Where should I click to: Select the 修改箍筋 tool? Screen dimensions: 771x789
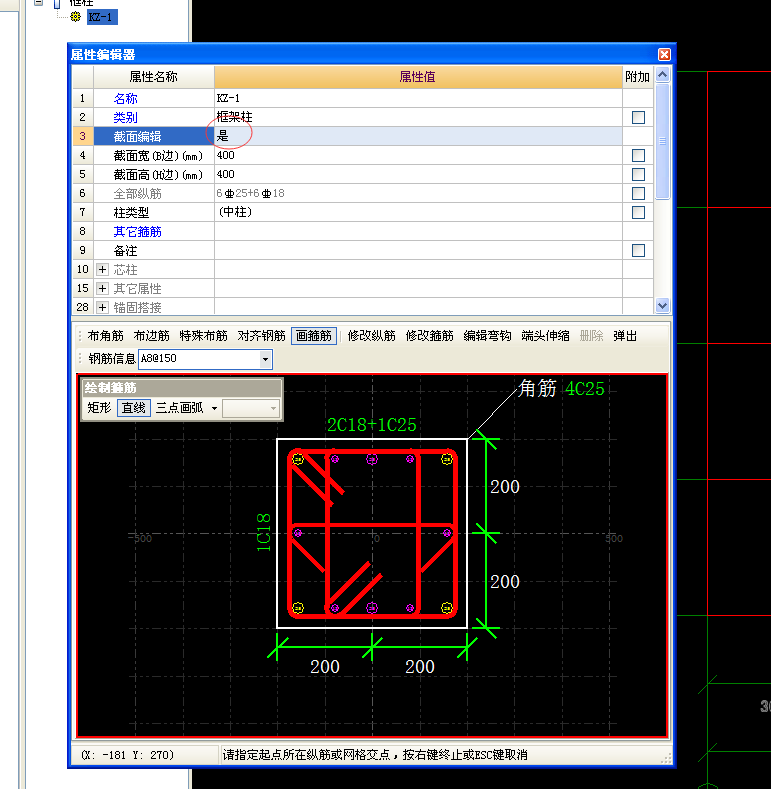[x=429, y=336]
